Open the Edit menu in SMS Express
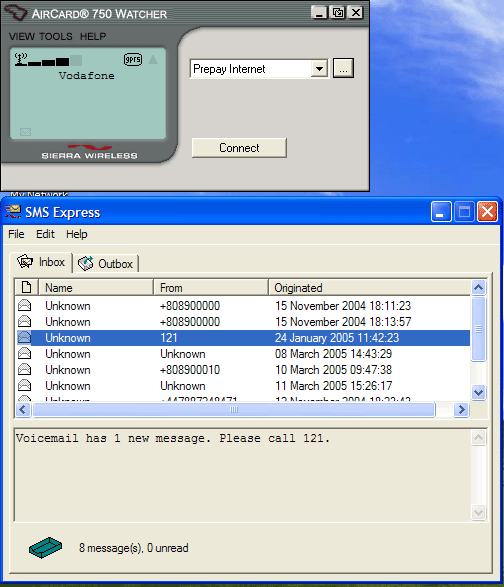Screen dimensions: 504x587 click(x=45, y=234)
